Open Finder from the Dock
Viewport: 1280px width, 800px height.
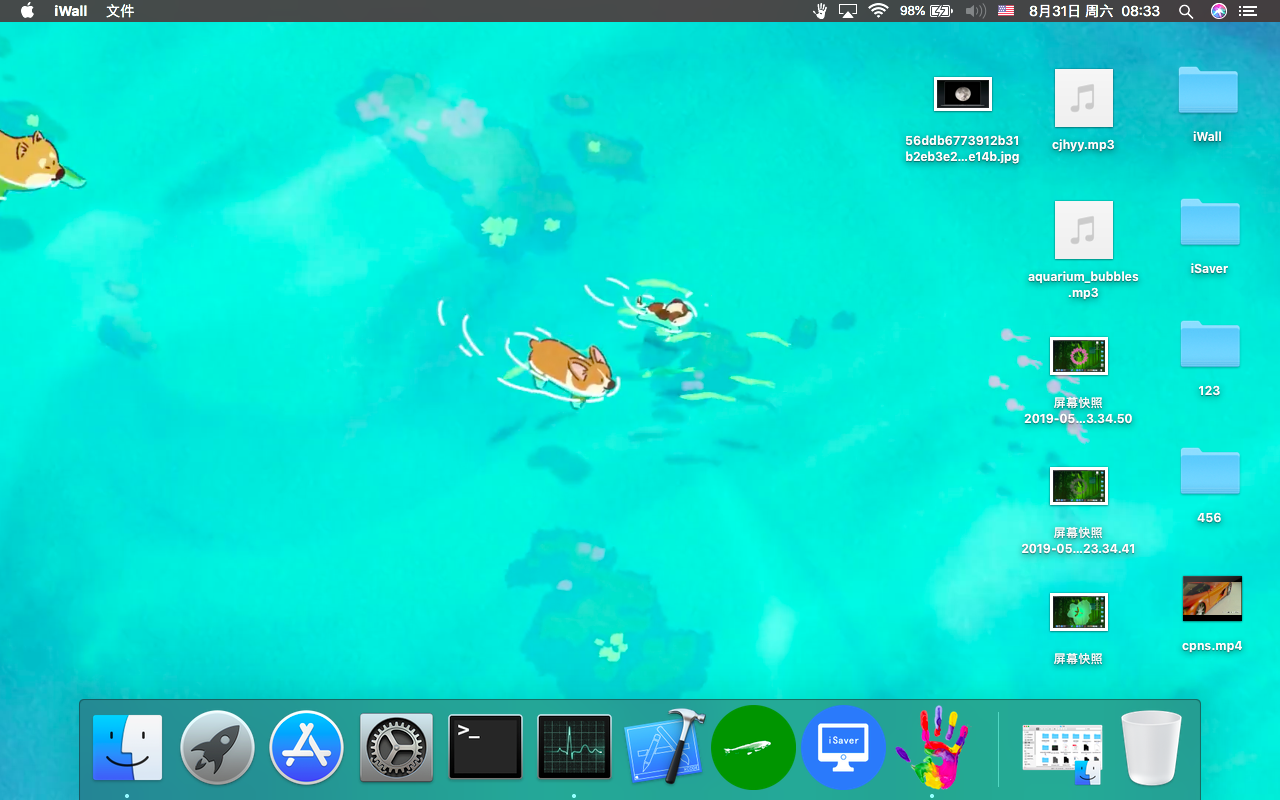pos(127,747)
